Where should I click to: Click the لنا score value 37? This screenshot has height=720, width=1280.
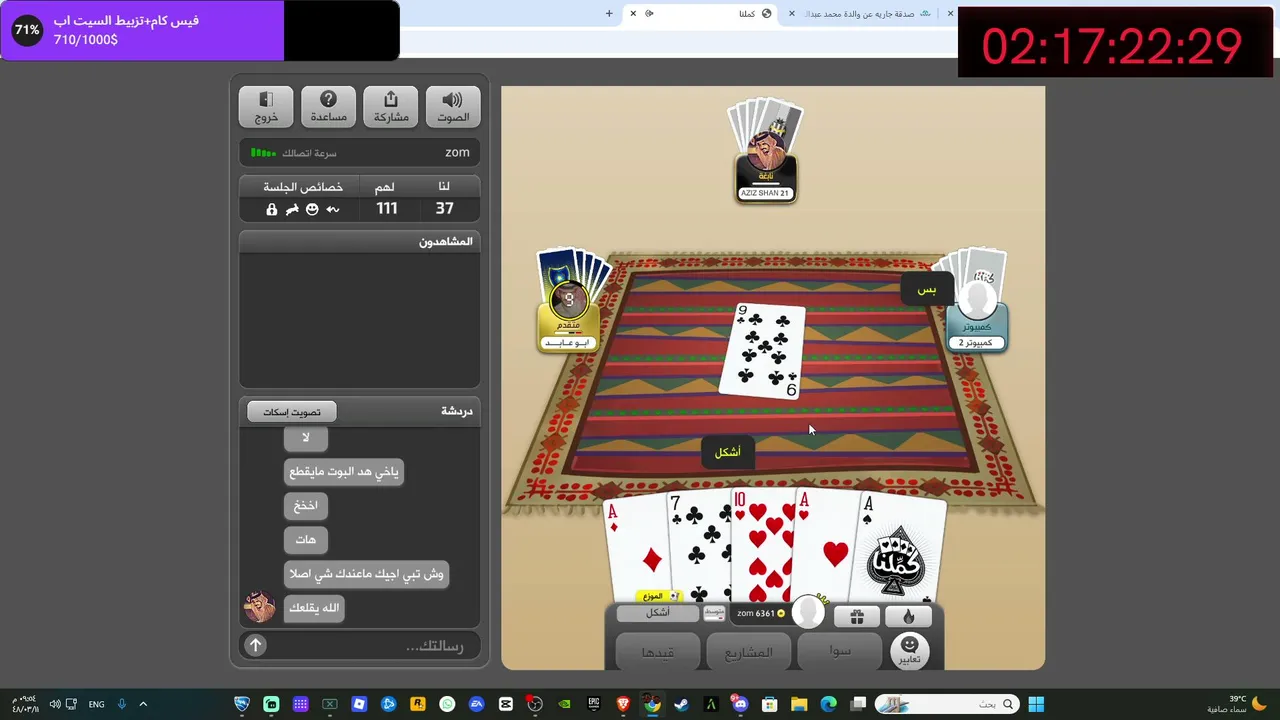(444, 208)
